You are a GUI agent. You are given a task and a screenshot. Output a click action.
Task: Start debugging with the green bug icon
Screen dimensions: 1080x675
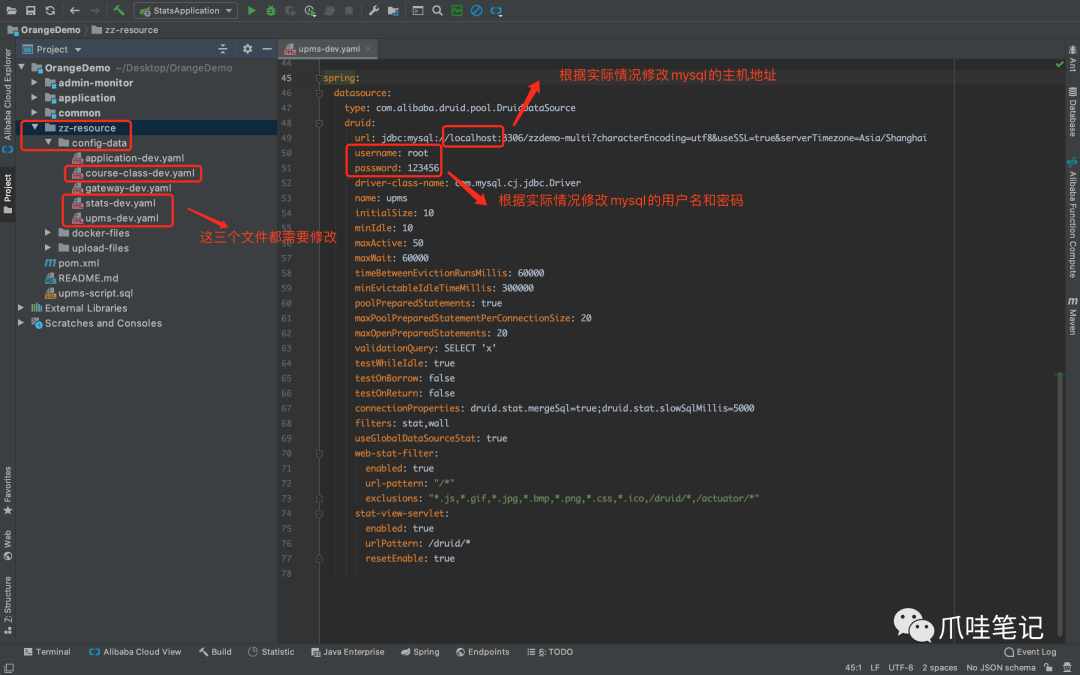(271, 10)
